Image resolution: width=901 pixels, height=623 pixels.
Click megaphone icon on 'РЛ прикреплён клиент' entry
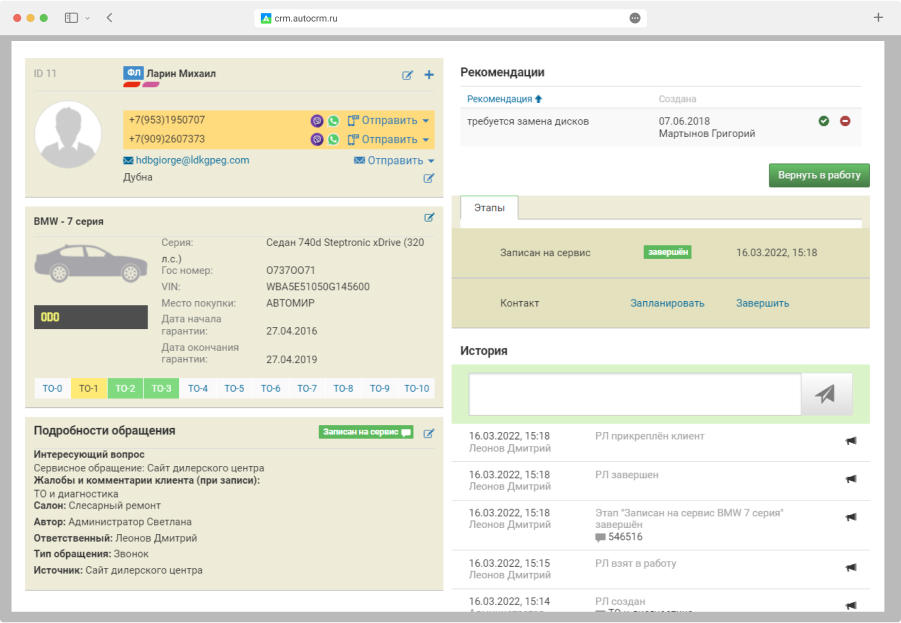(x=851, y=441)
